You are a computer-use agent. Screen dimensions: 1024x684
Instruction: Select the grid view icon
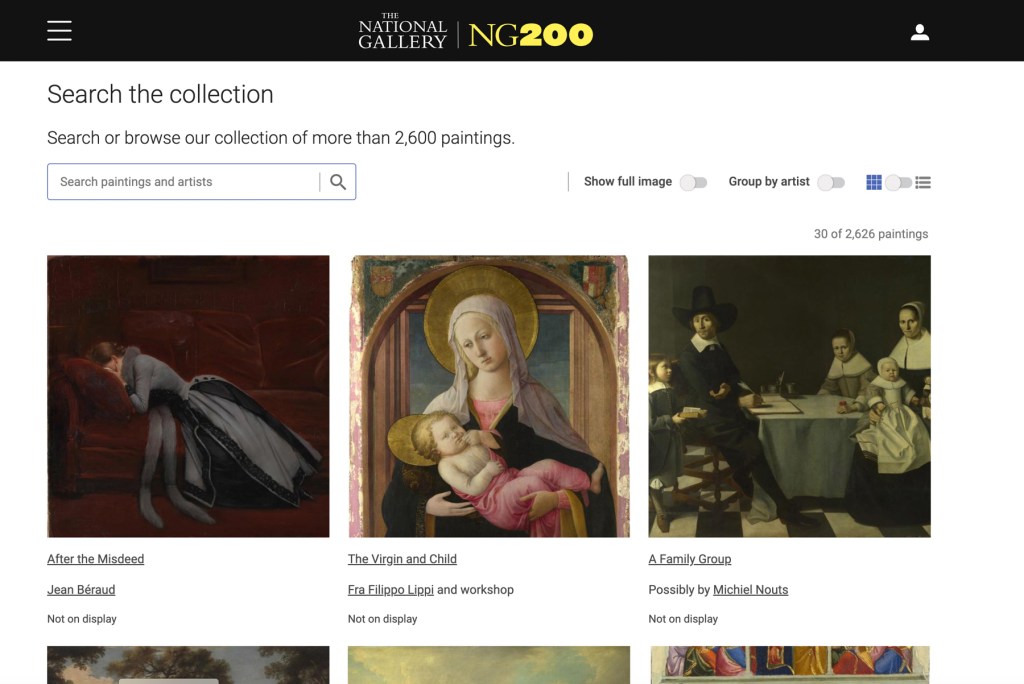tap(874, 182)
